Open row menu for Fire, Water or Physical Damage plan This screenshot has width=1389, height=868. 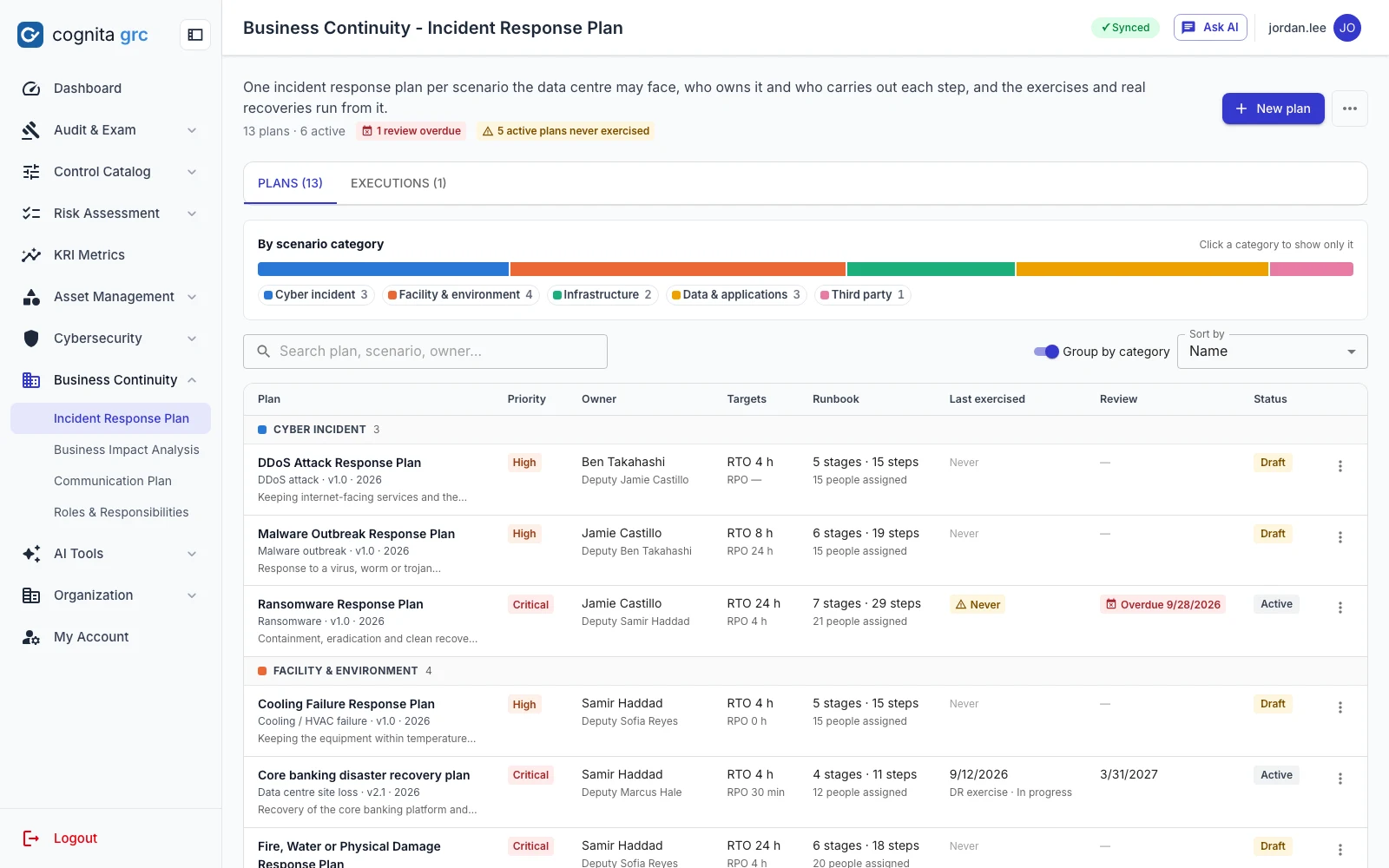(1340, 850)
